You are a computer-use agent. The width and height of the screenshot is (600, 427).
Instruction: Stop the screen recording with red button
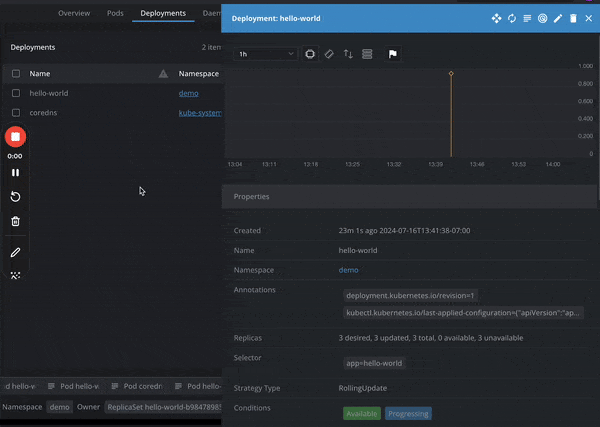coord(15,137)
